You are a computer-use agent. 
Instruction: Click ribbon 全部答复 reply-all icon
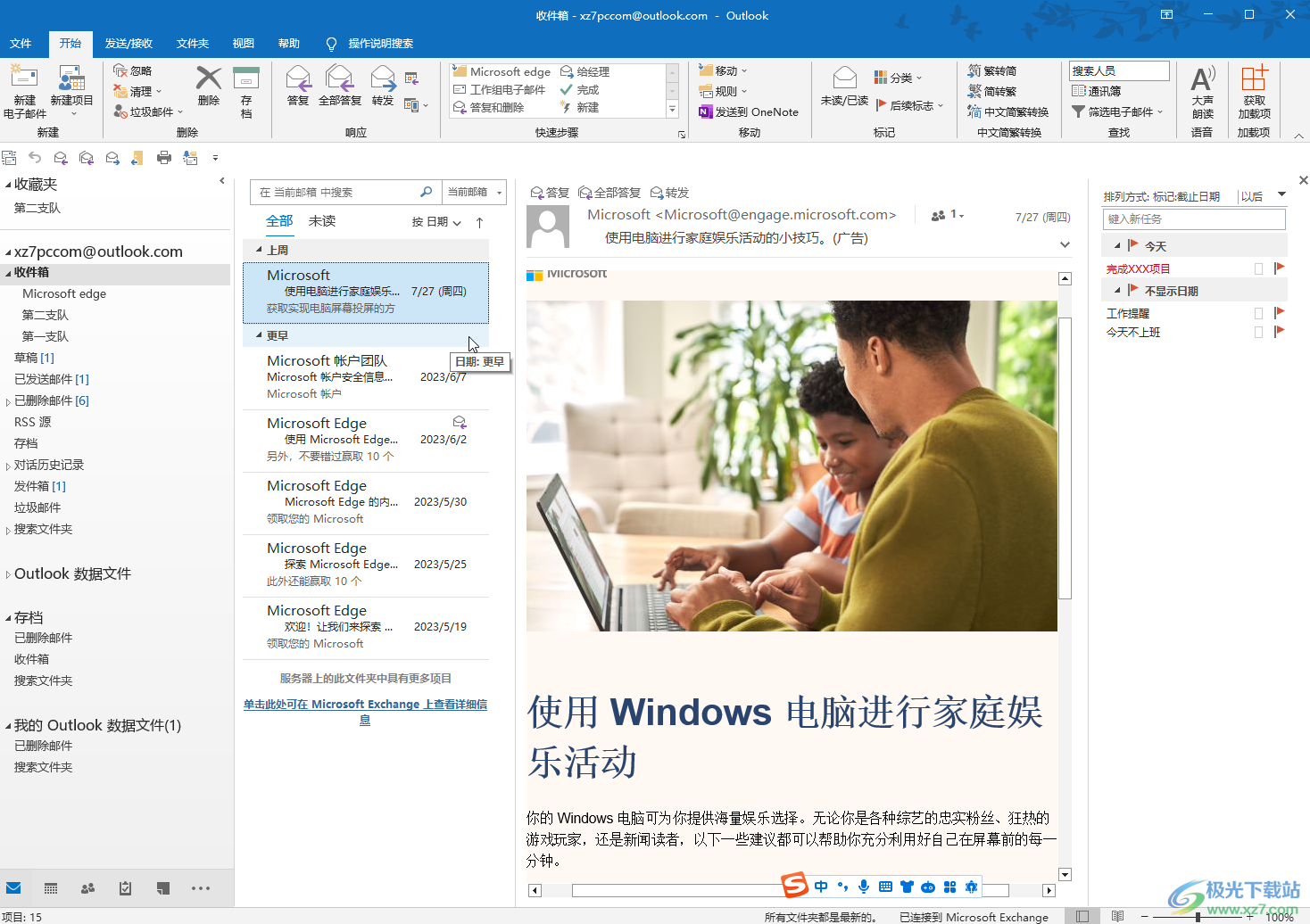[x=340, y=87]
